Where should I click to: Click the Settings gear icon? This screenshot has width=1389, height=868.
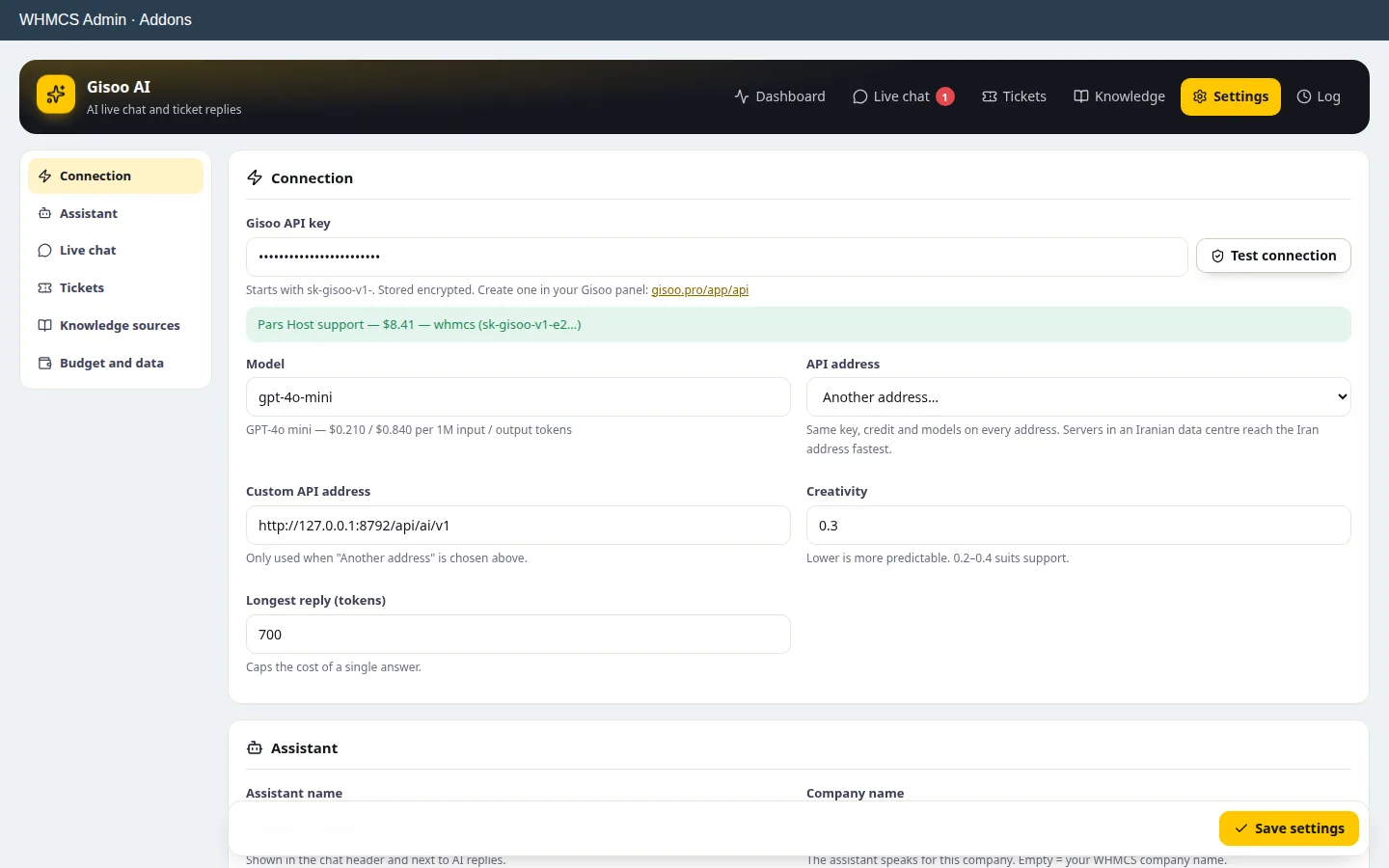click(1200, 96)
